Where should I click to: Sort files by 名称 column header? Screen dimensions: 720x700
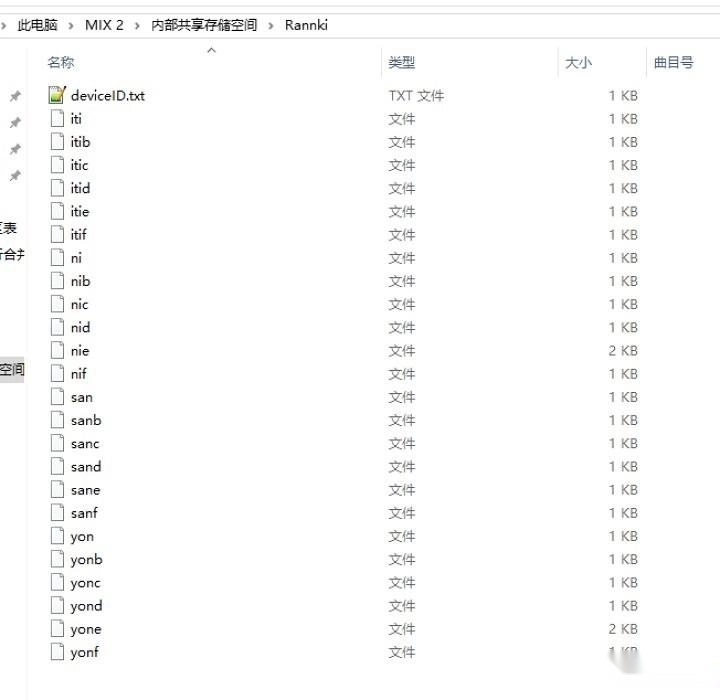61,62
